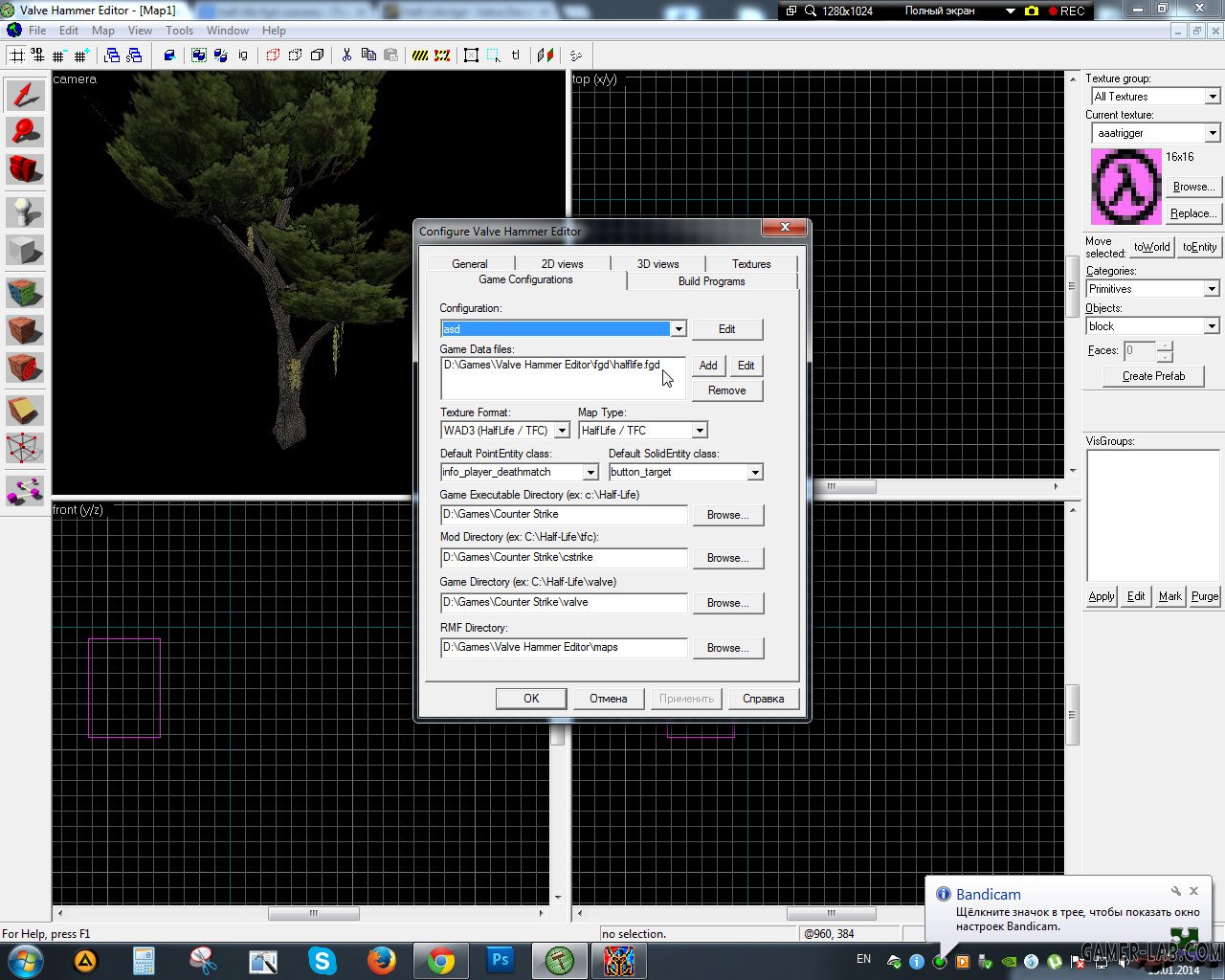1225x980 pixels.
Task: Select the Entity tool light bulb
Action: 25,212
